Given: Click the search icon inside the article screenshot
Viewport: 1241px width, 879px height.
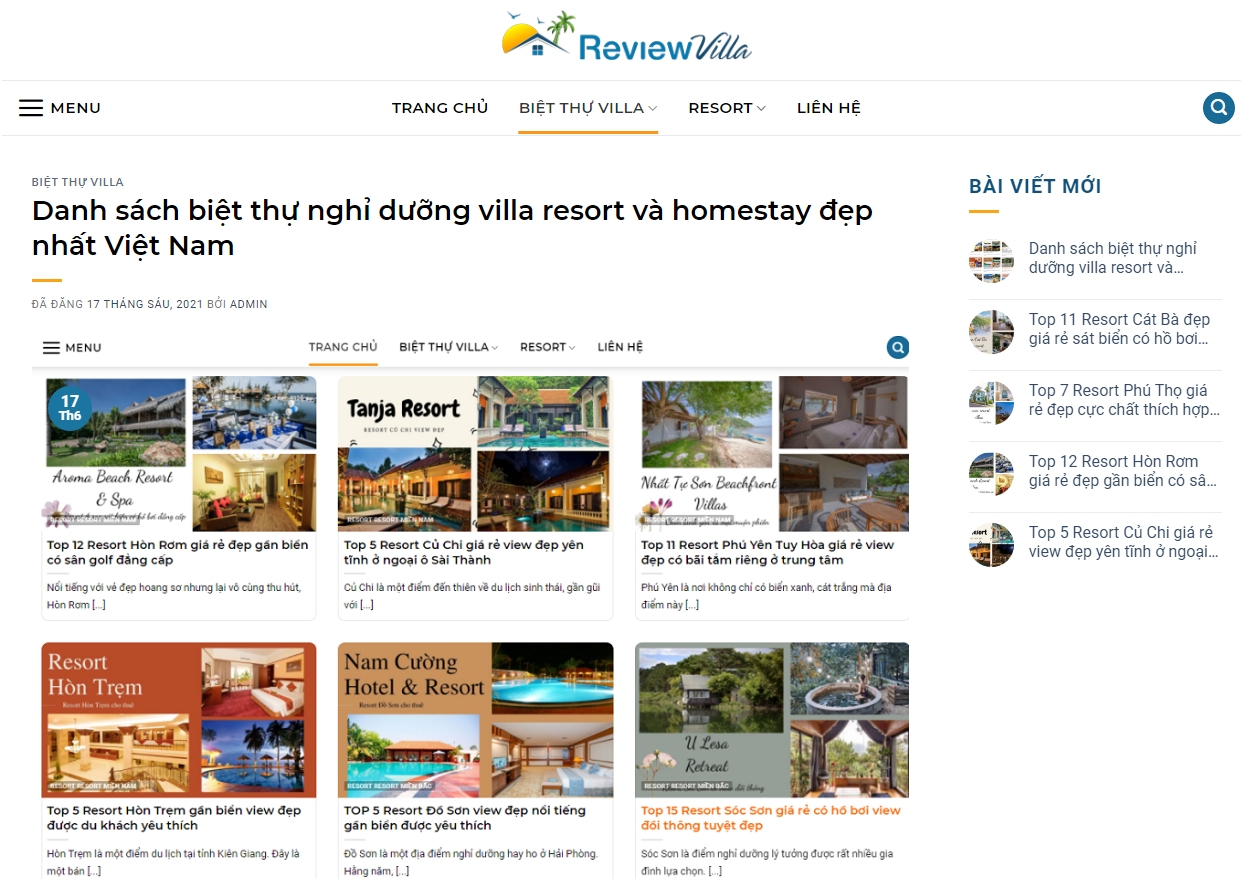Looking at the screenshot, I should (x=898, y=347).
